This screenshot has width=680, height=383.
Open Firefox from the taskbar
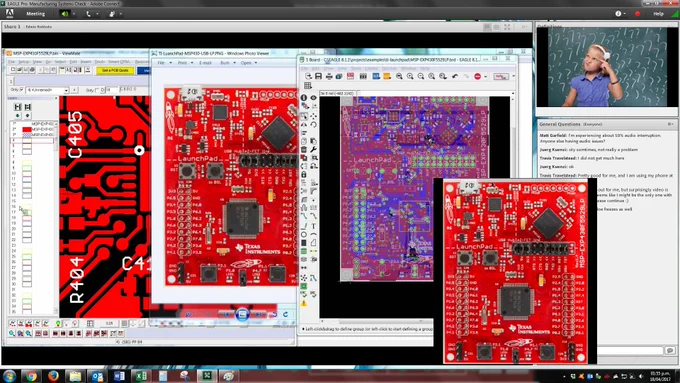pos(53,376)
